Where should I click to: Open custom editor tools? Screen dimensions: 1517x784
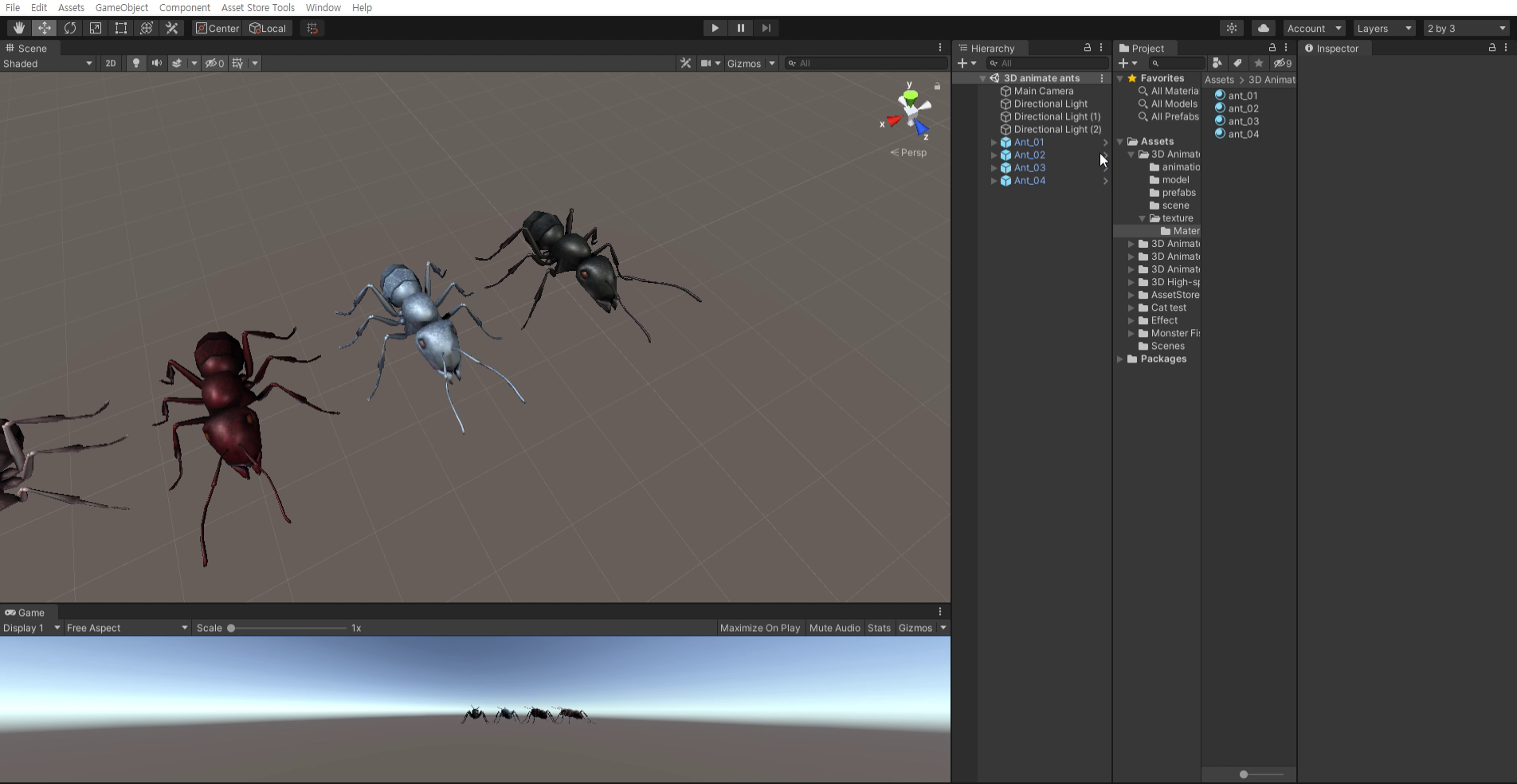(172, 28)
